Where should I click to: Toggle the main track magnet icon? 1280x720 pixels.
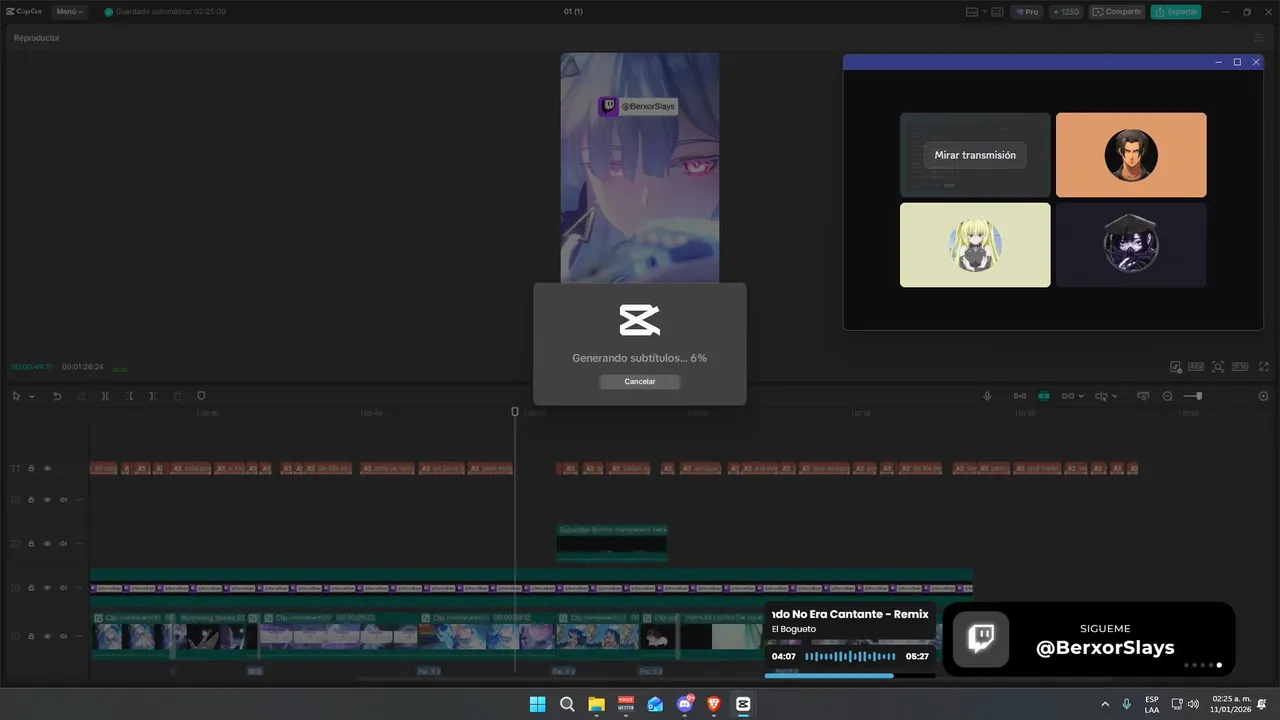pos(1019,396)
